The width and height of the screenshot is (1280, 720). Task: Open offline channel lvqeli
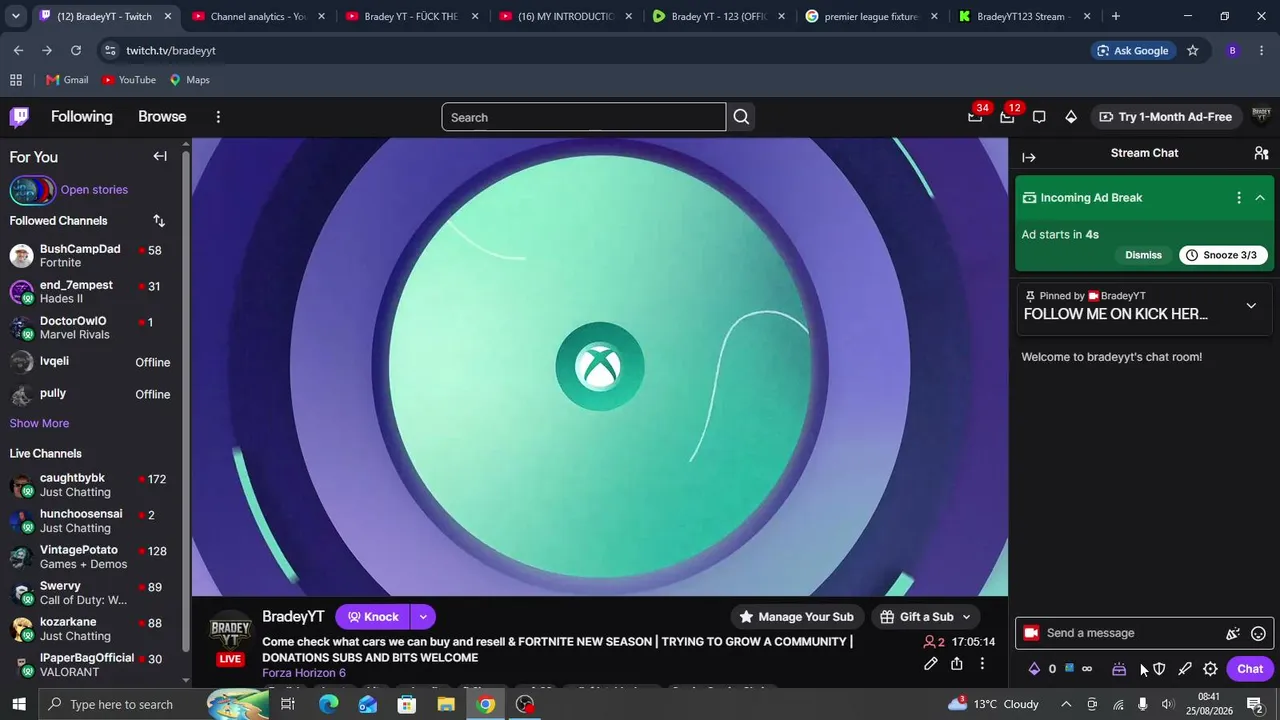coord(90,361)
